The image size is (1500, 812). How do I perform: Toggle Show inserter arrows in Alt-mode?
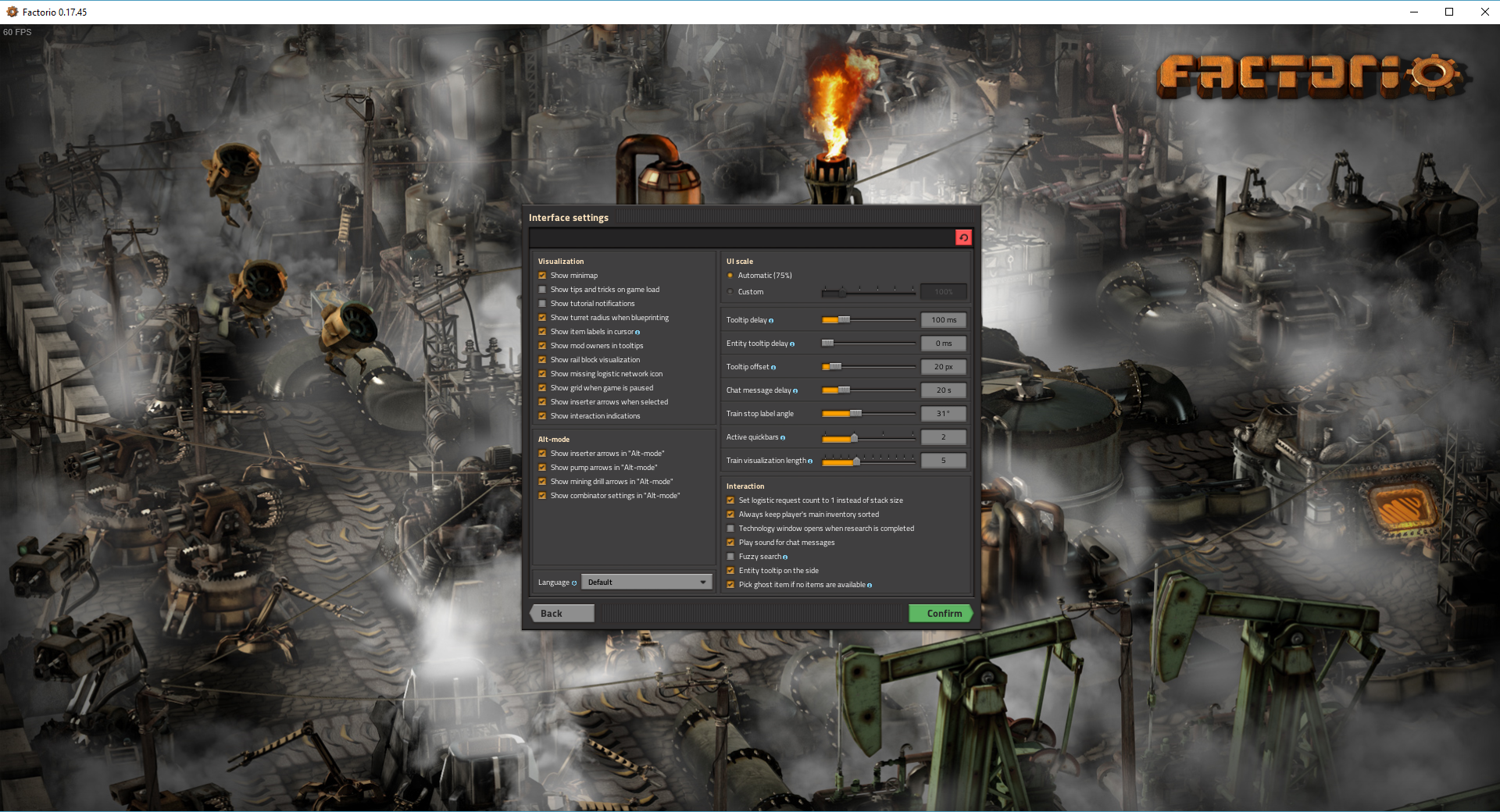pyautogui.click(x=542, y=454)
